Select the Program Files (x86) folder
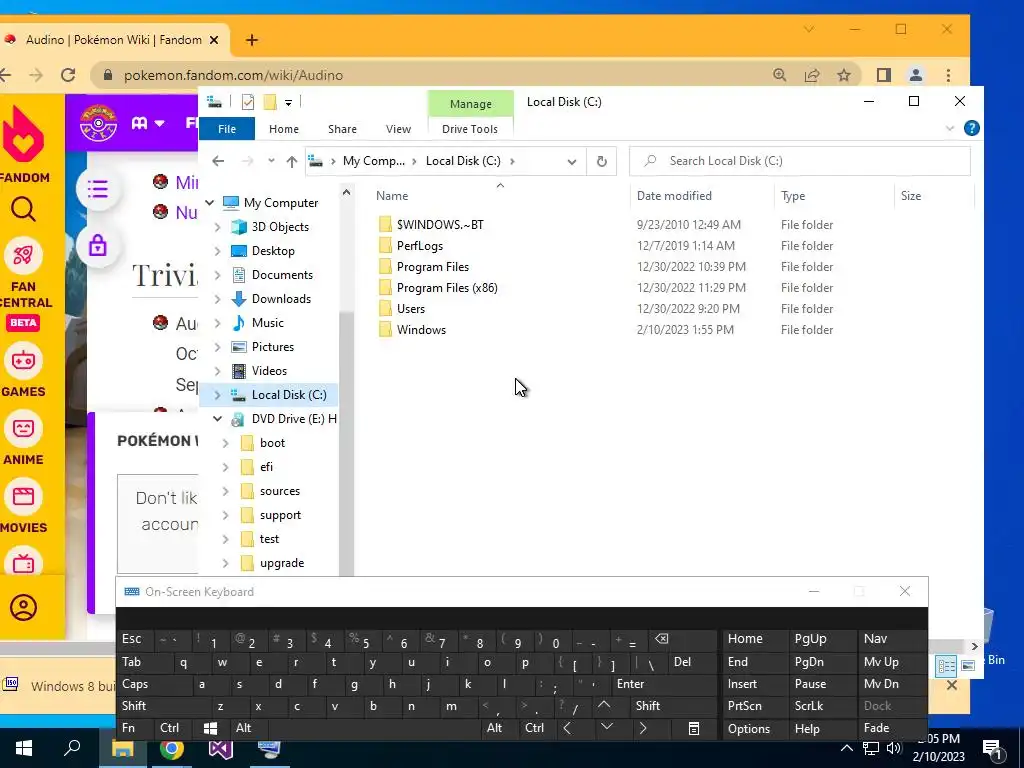Viewport: 1024px width, 768px height. [x=447, y=287]
